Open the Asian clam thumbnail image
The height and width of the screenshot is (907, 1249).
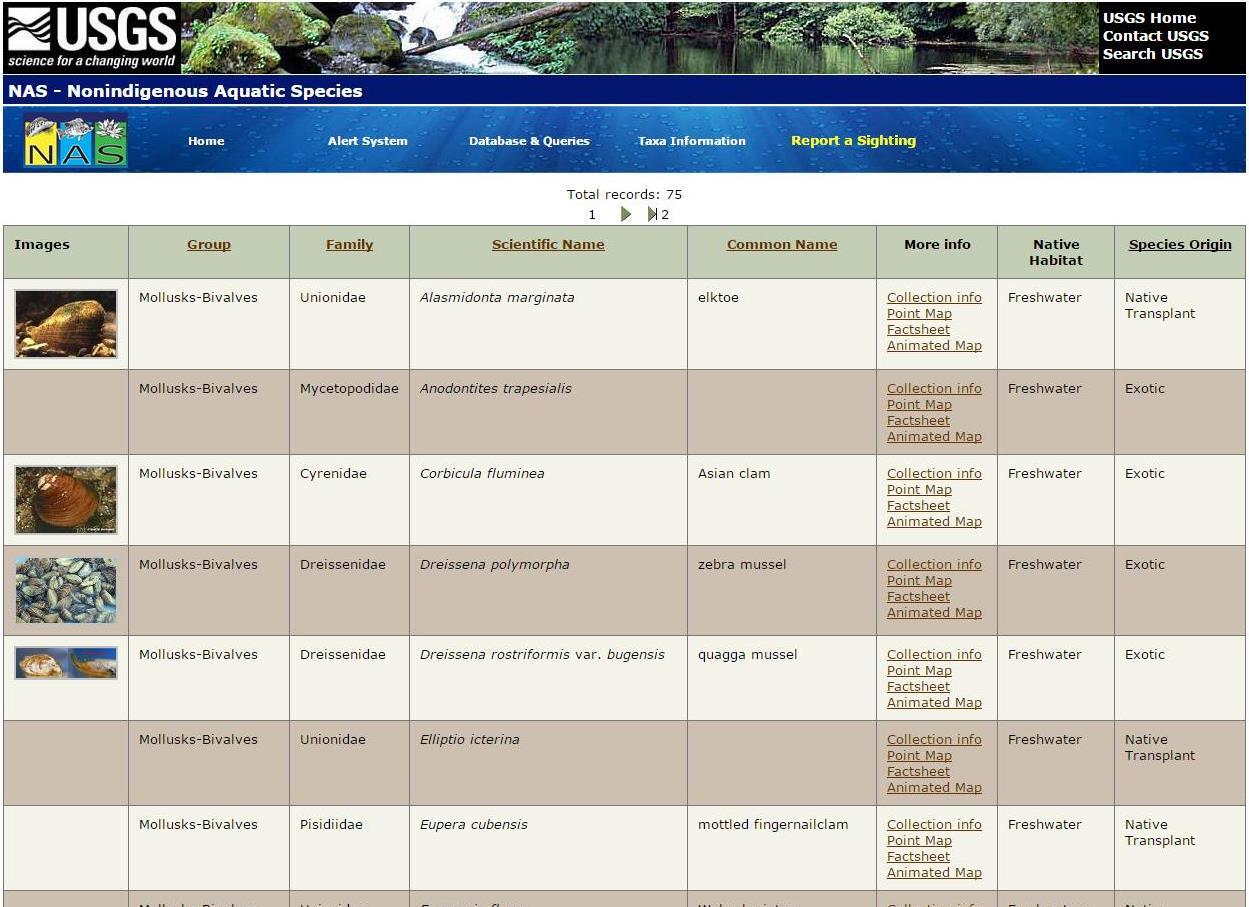coord(66,499)
